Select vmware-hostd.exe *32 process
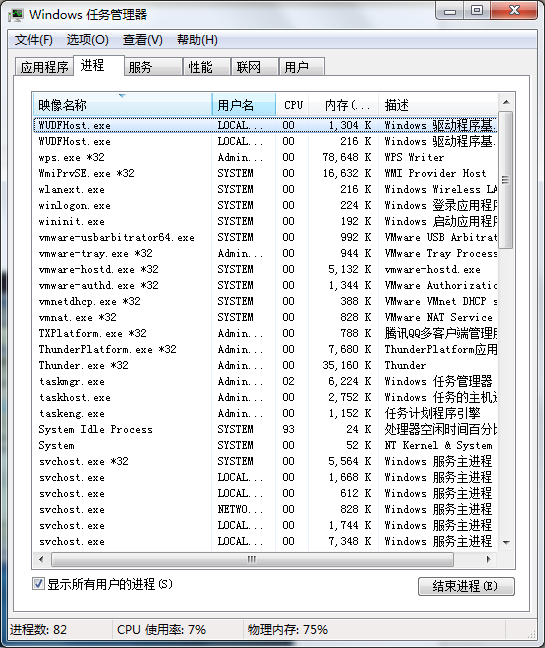This screenshot has height=648, width=545. [x=265, y=269]
